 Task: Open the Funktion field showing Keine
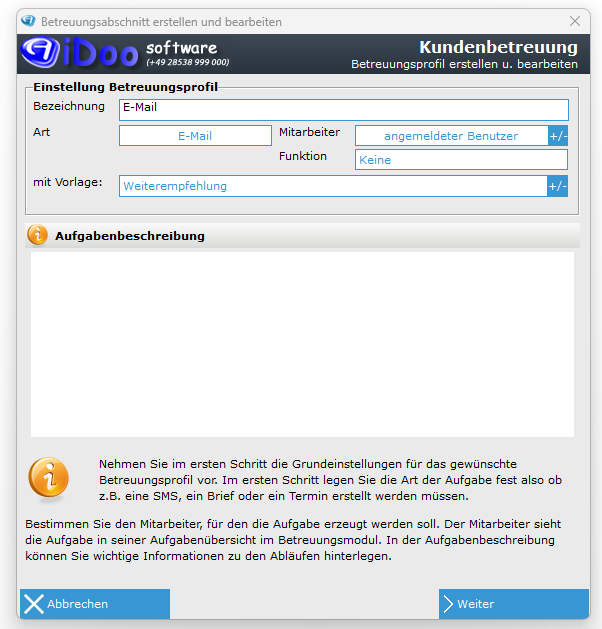461,160
